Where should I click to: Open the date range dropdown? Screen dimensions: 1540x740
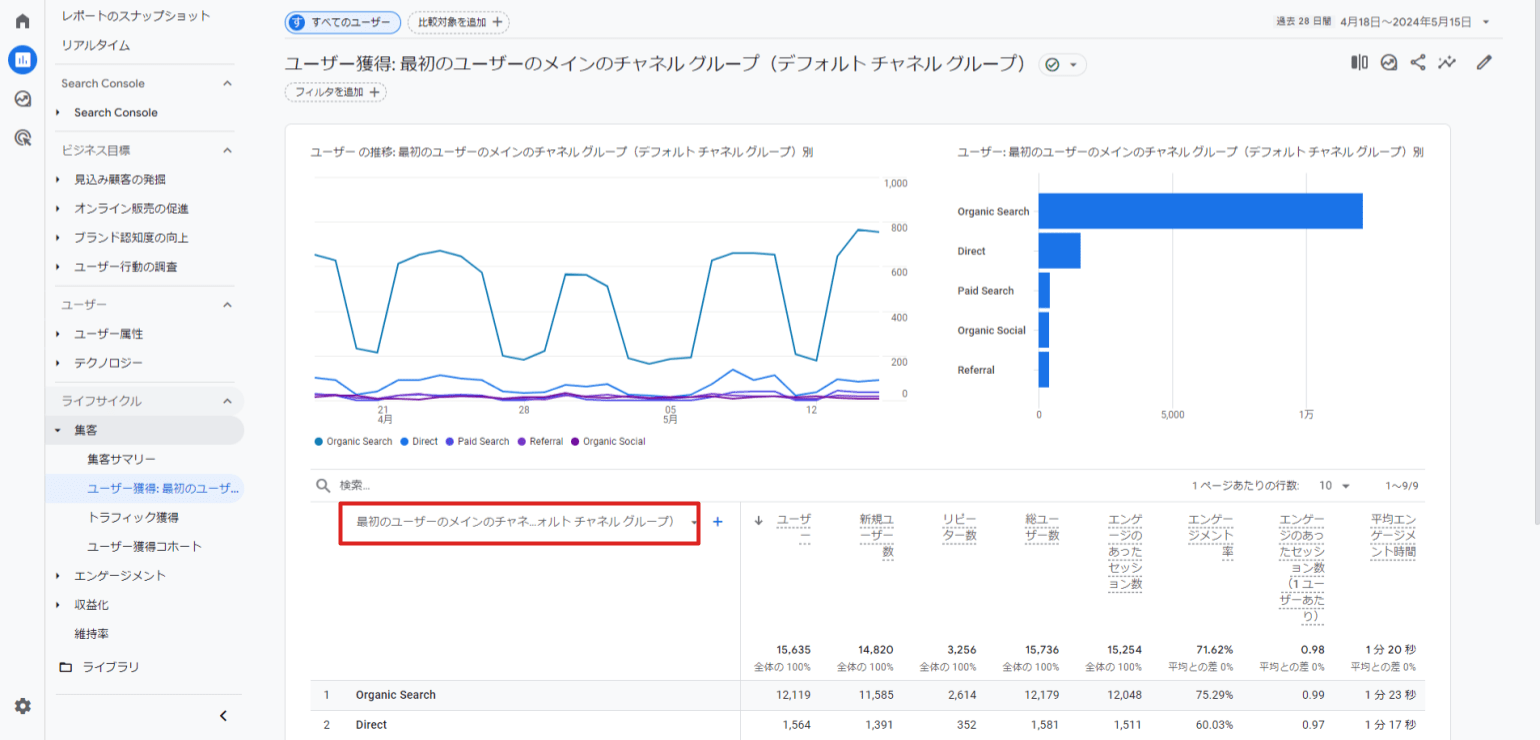1486,22
